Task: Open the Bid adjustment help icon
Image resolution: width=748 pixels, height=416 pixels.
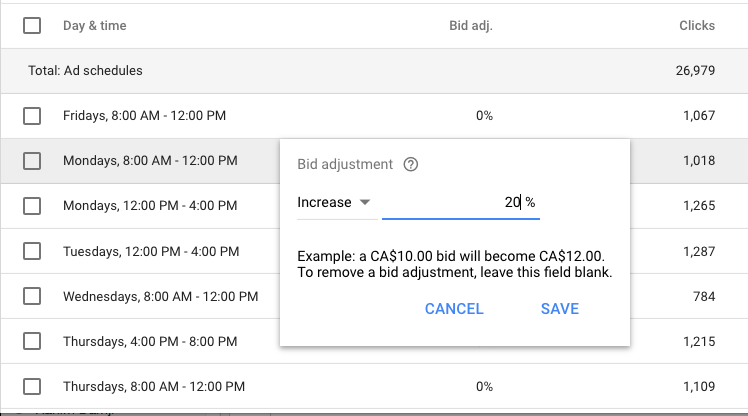Action: (x=411, y=164)
